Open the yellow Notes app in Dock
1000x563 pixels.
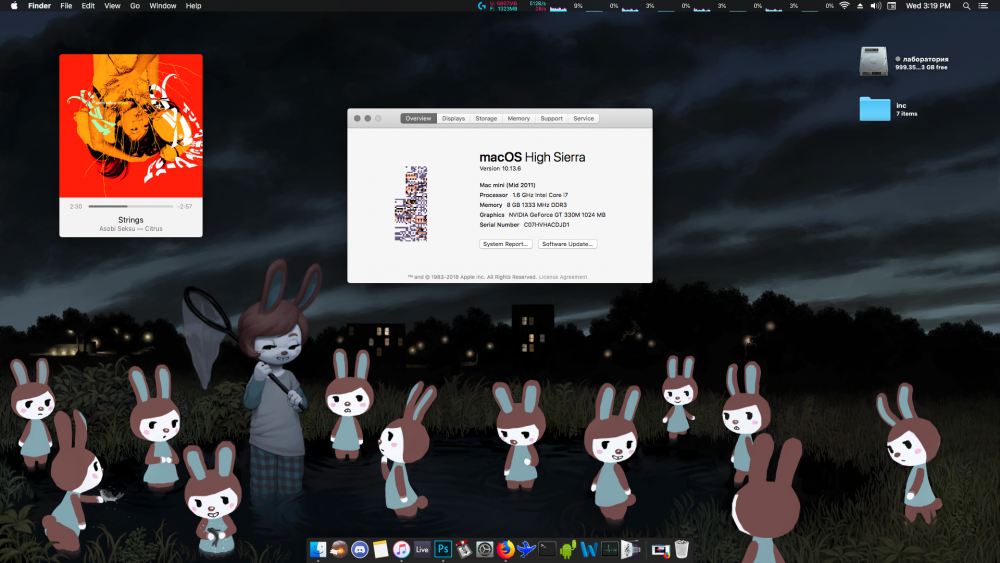(381, 549)
